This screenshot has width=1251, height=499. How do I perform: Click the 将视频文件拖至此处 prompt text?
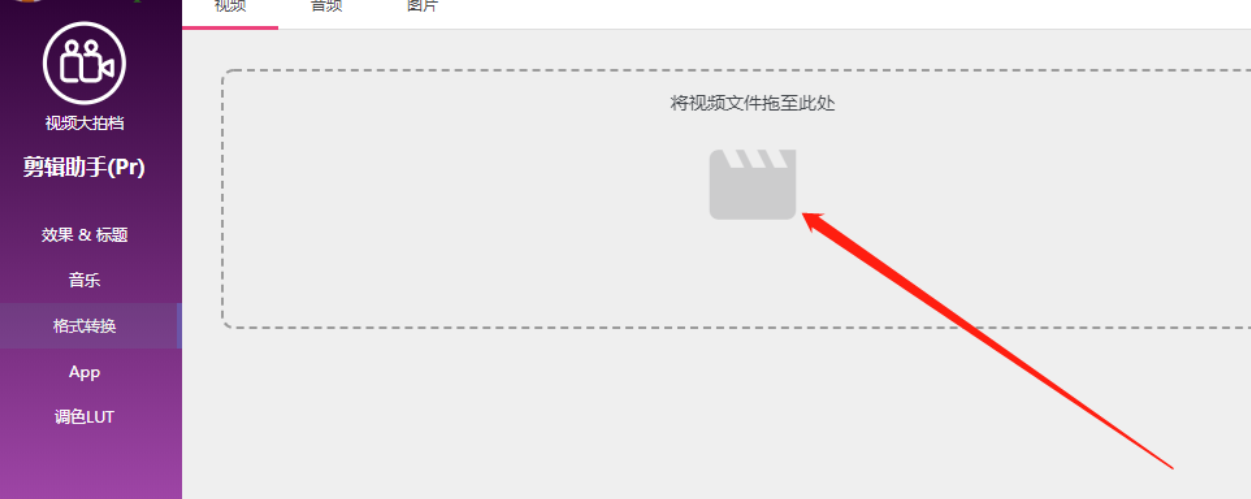click(x=752, y=103)
